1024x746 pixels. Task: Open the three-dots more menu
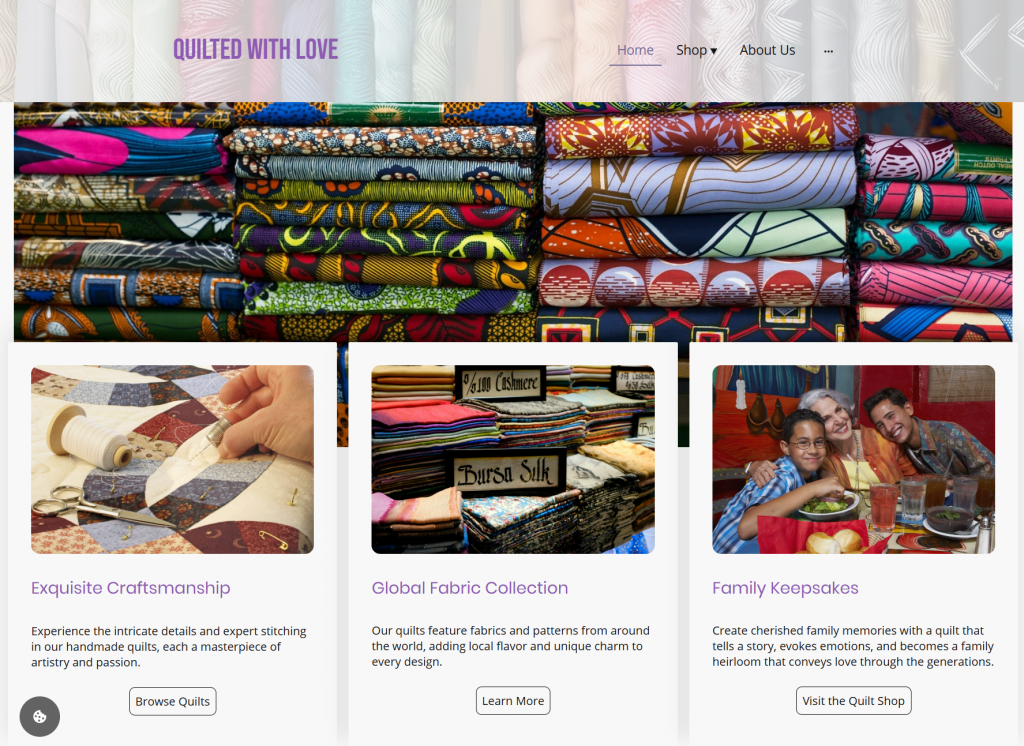pyautogui.click(x=828, y=51)
